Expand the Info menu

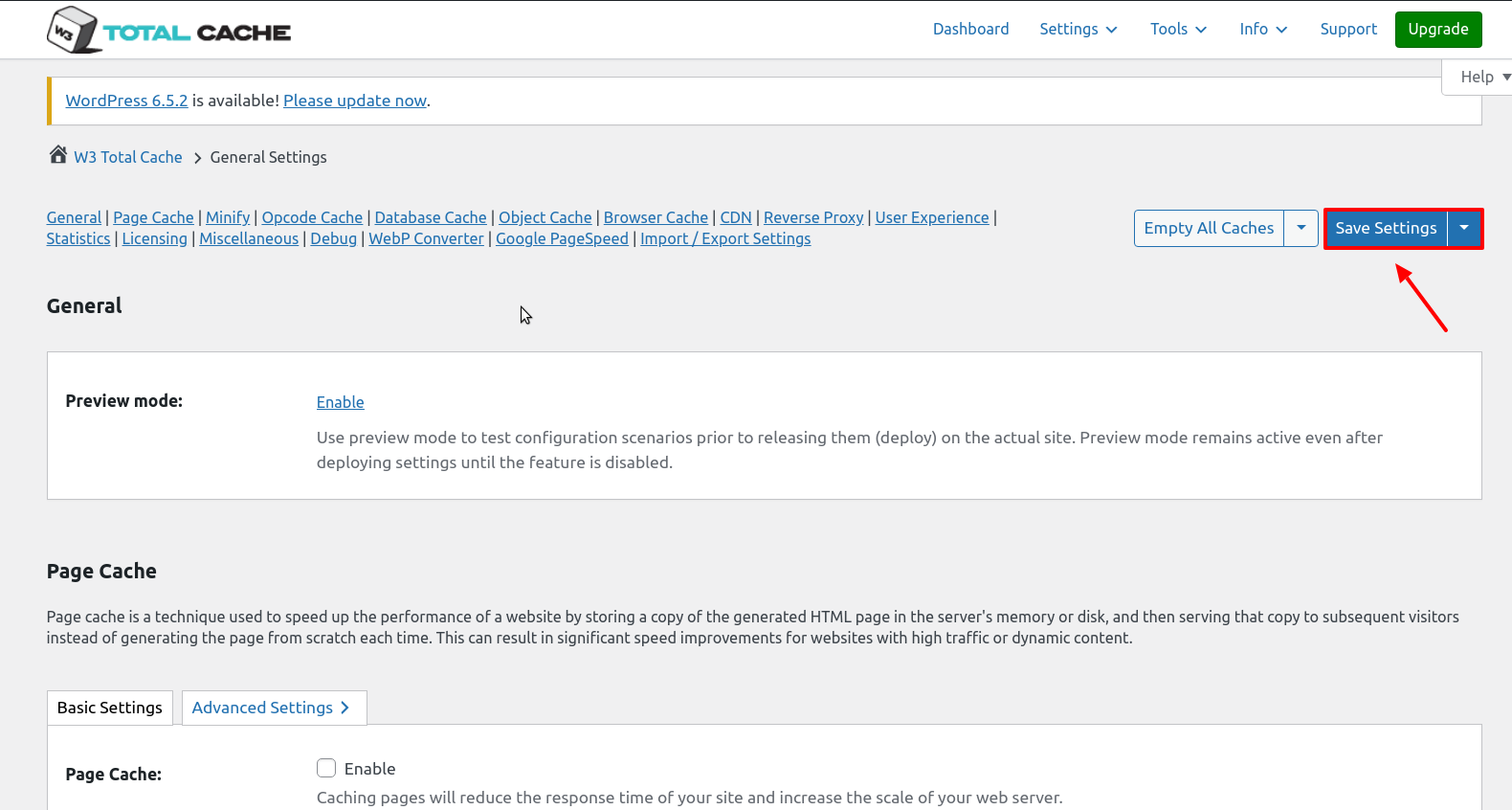tap(1263, 29)
